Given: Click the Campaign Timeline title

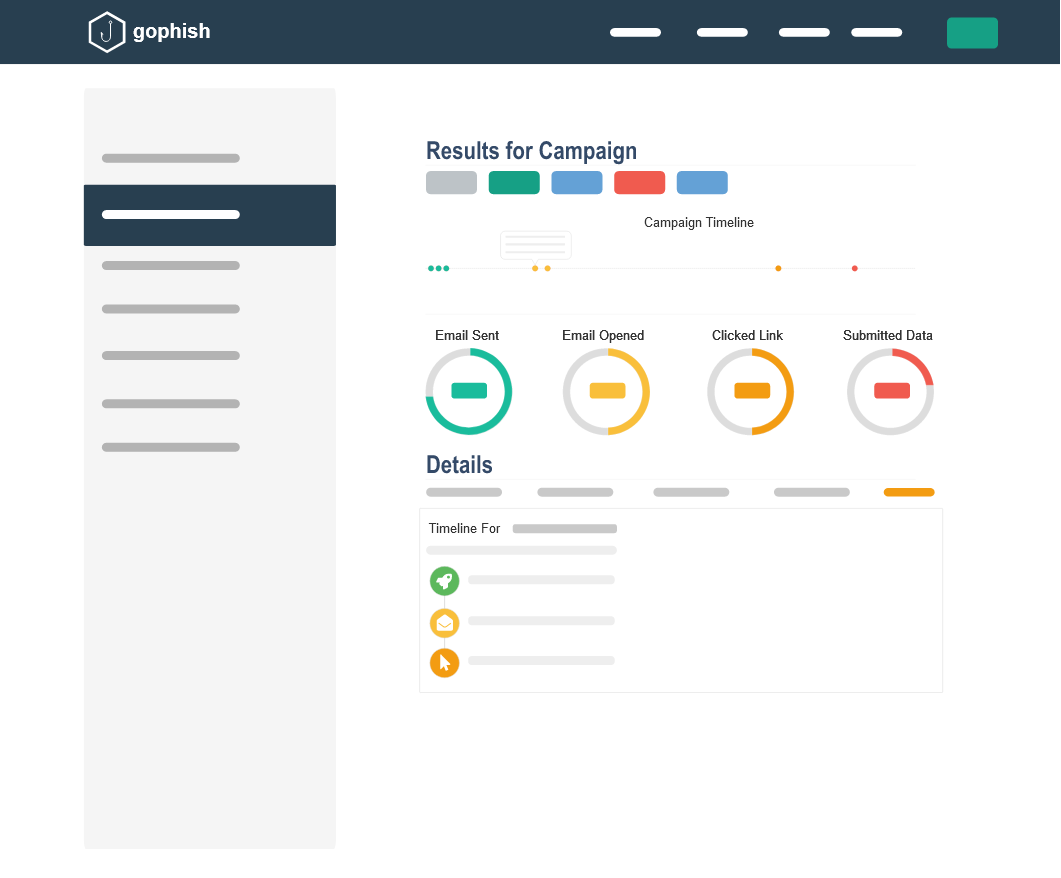Looking at the screenshot, I should 698,223.
